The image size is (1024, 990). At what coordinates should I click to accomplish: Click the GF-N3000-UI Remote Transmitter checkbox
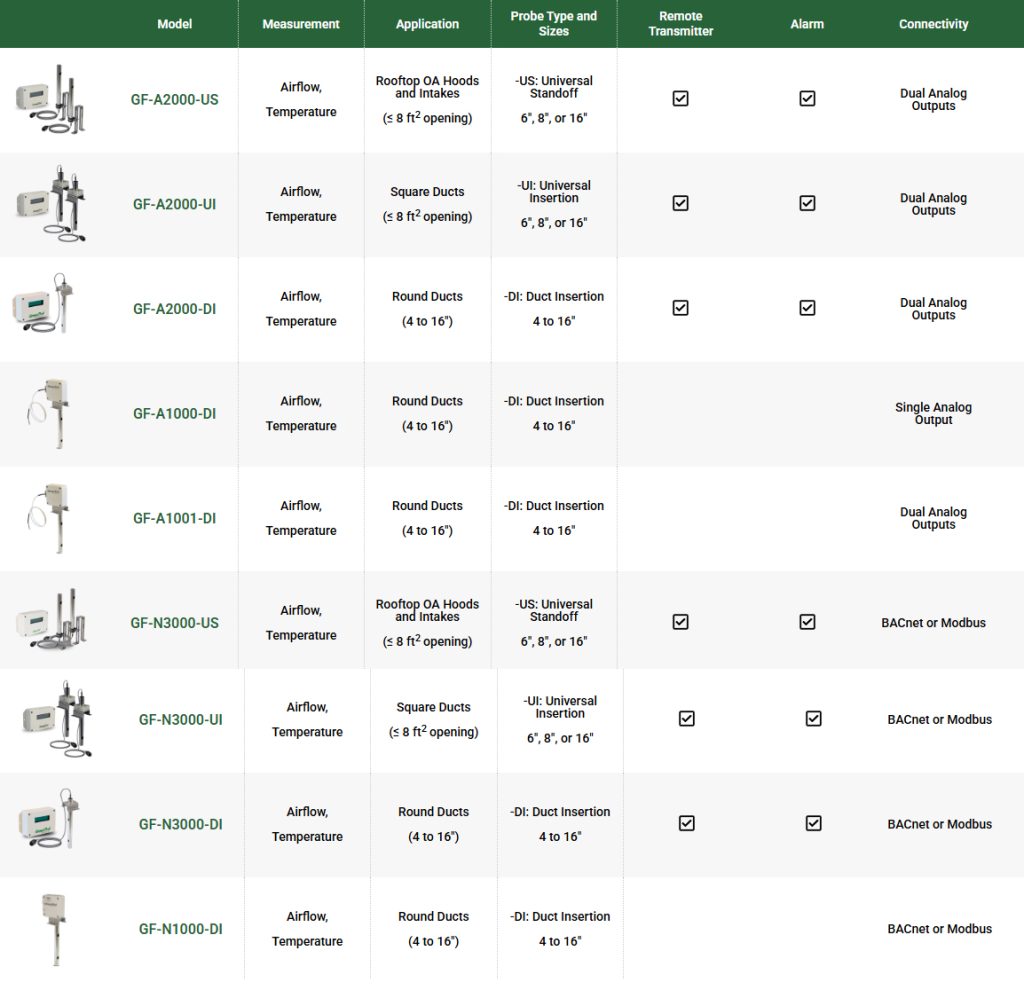point(686,718)
